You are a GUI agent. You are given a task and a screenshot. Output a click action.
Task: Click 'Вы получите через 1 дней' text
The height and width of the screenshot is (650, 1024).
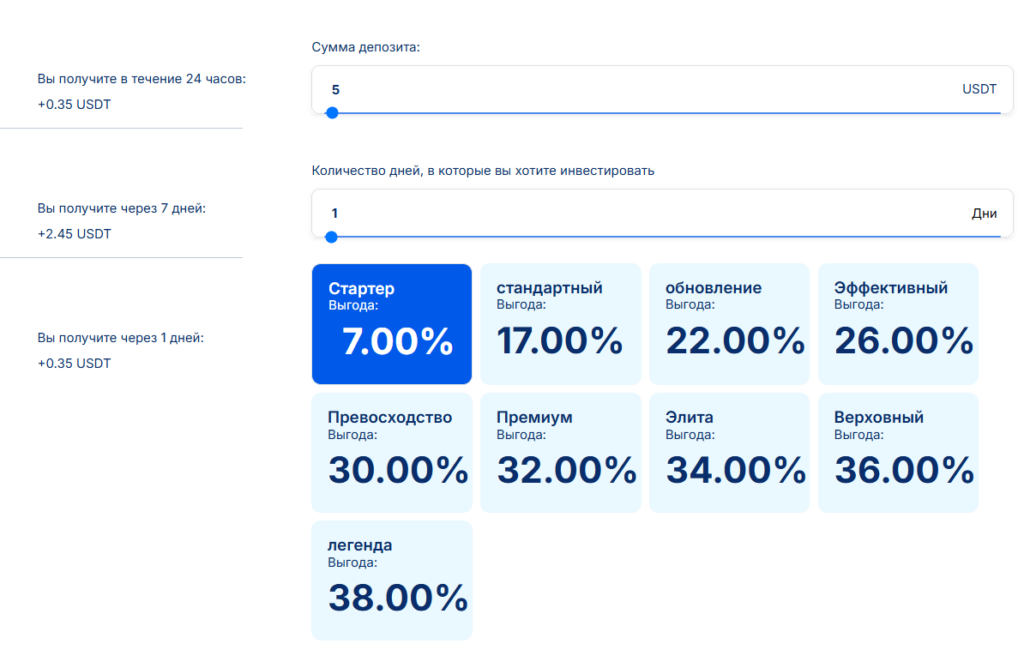coord(120,338)
